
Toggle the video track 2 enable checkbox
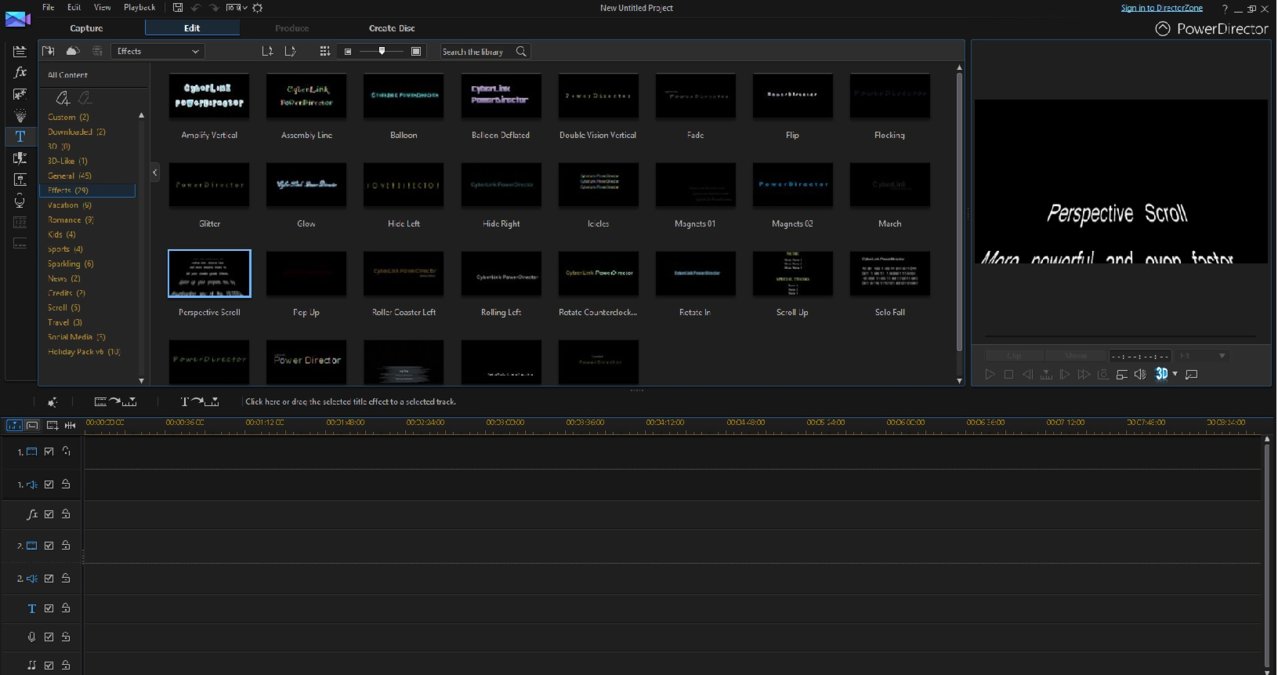48,545
